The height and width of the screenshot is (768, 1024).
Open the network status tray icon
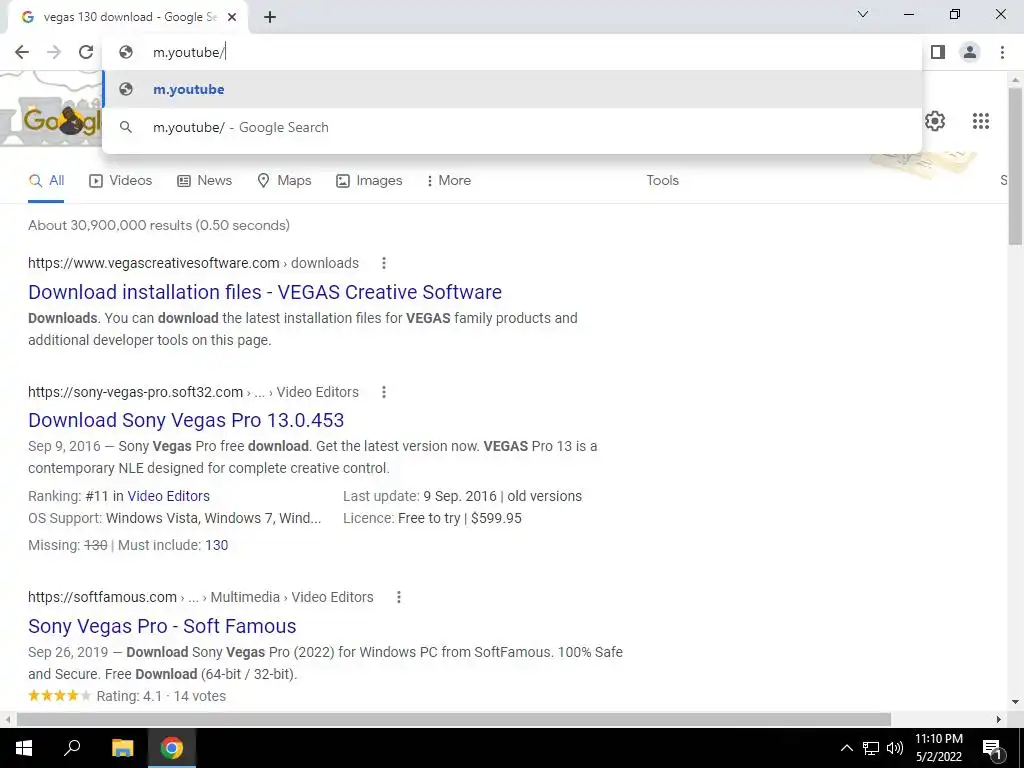coord(871,748)
